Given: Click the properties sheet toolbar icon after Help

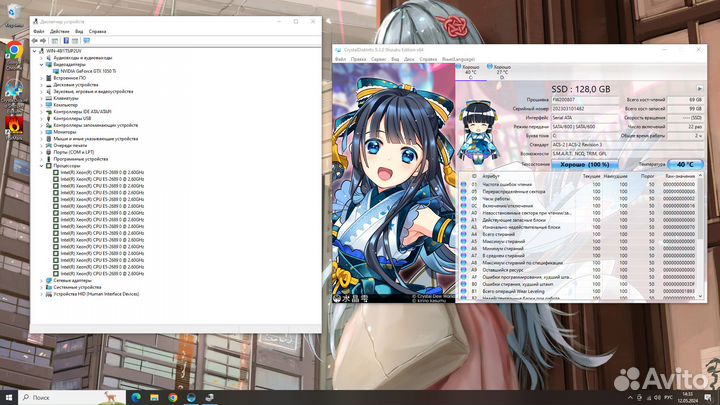Looking at the screenshot, I should 75,41.
